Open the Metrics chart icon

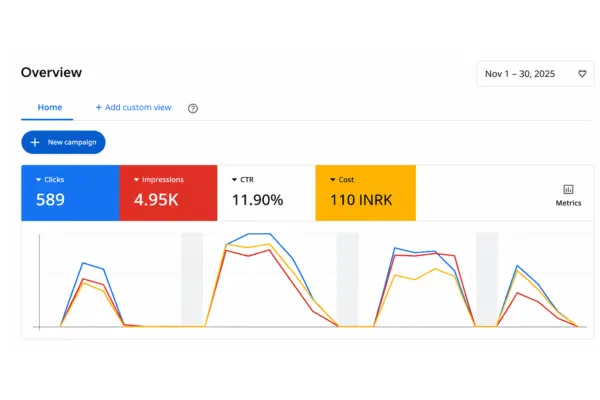[x=568, y=189]
